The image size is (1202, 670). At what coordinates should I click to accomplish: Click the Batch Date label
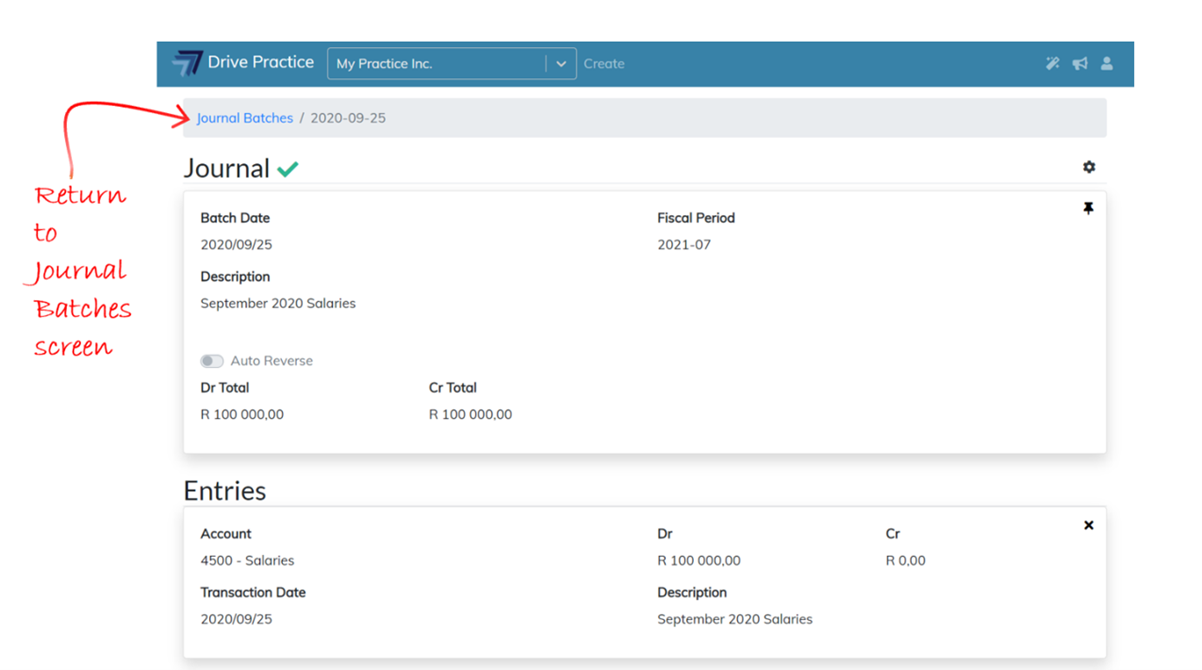[x=235, y=218]
